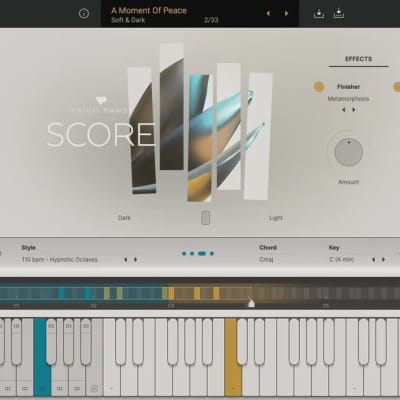
Task: Click the 'Light' slider end label
Action: point(276,218)
